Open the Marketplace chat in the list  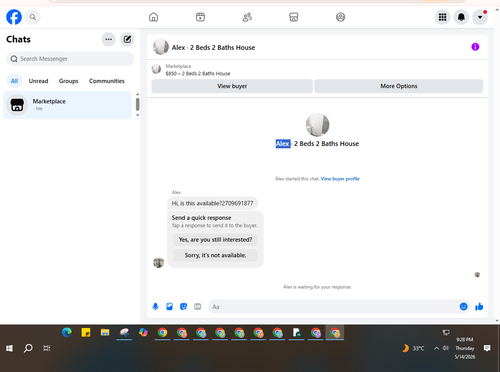click(67, 105)
